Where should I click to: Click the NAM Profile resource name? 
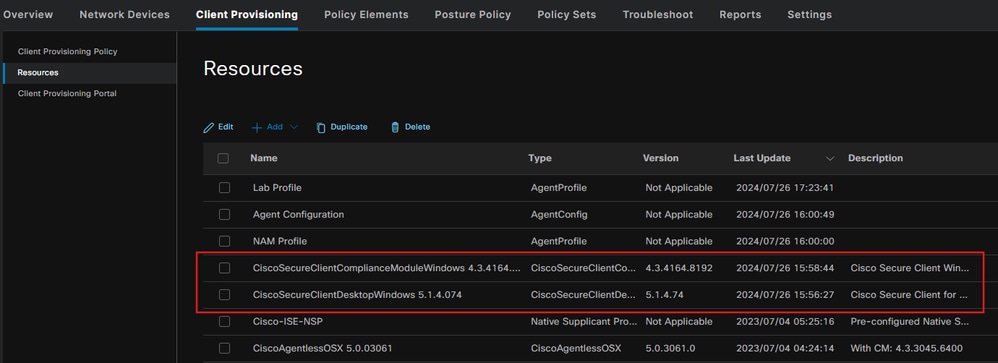tap(280, 241)
